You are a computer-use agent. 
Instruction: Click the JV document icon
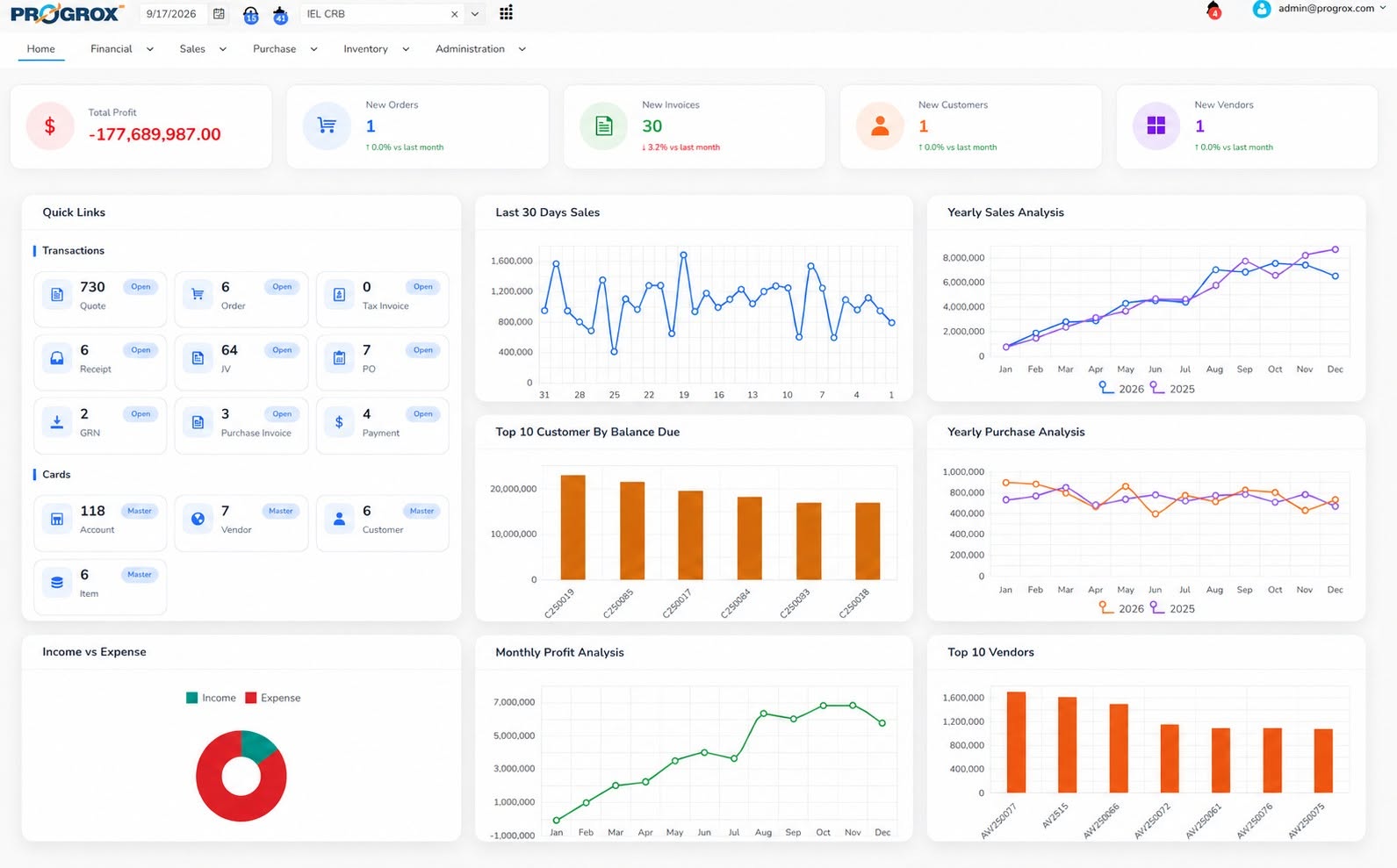click(x=198, y=358)
